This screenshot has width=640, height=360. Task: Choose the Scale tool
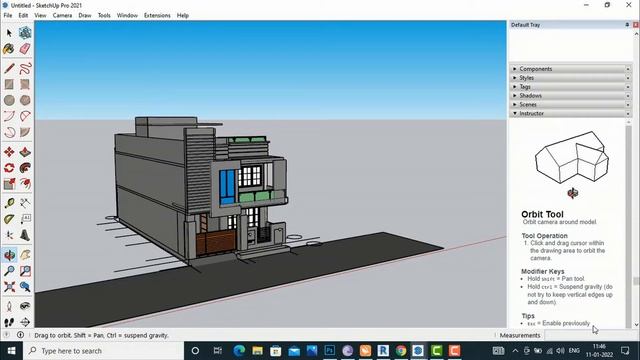(9, 184)
